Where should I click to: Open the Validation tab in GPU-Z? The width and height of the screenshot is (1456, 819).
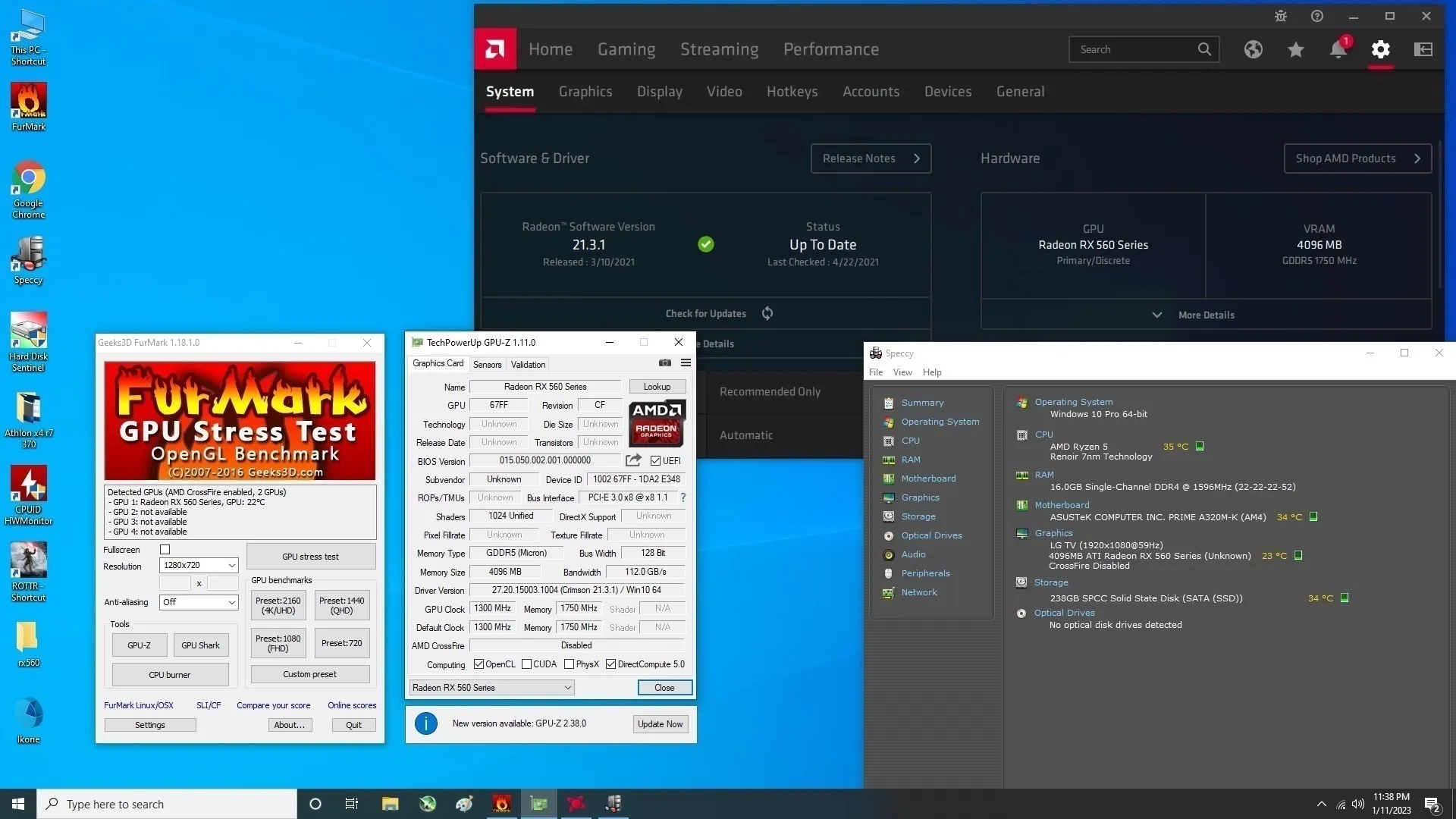pyautogui.click(x=528, y=365)
